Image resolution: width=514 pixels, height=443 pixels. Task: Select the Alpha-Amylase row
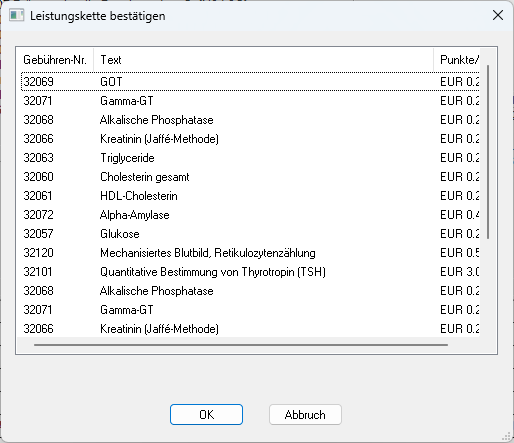point(250,215)
